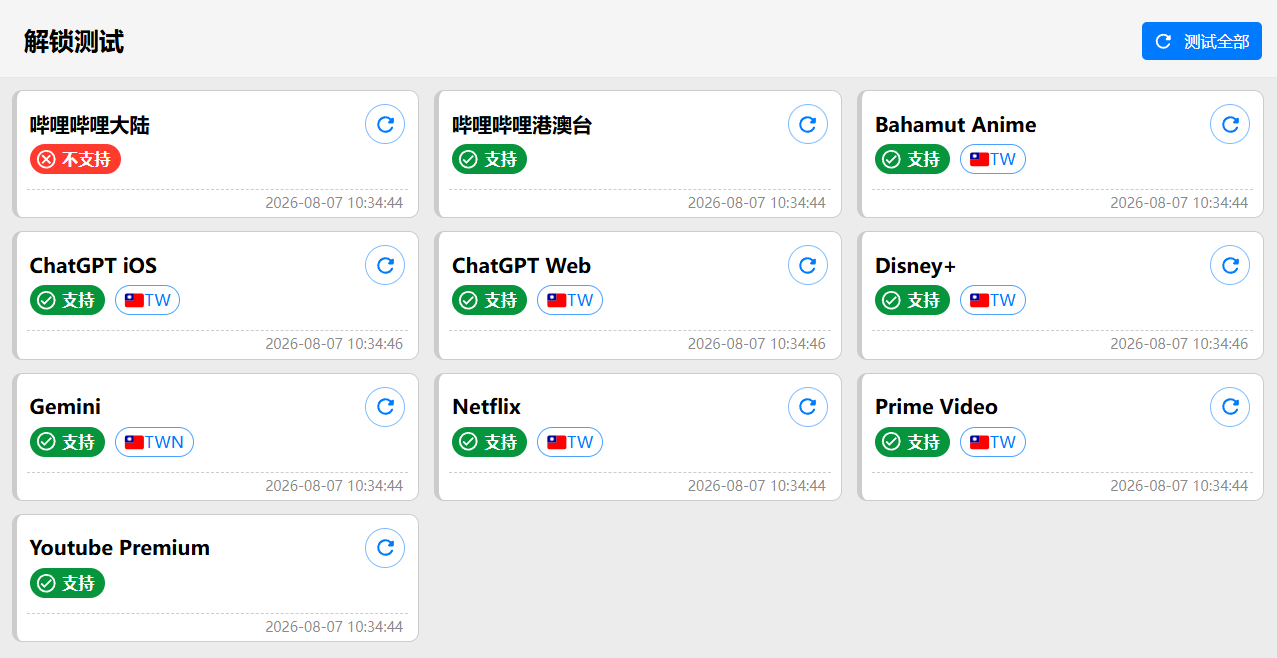Click the TW region tag on Netflix

(570, 442)
